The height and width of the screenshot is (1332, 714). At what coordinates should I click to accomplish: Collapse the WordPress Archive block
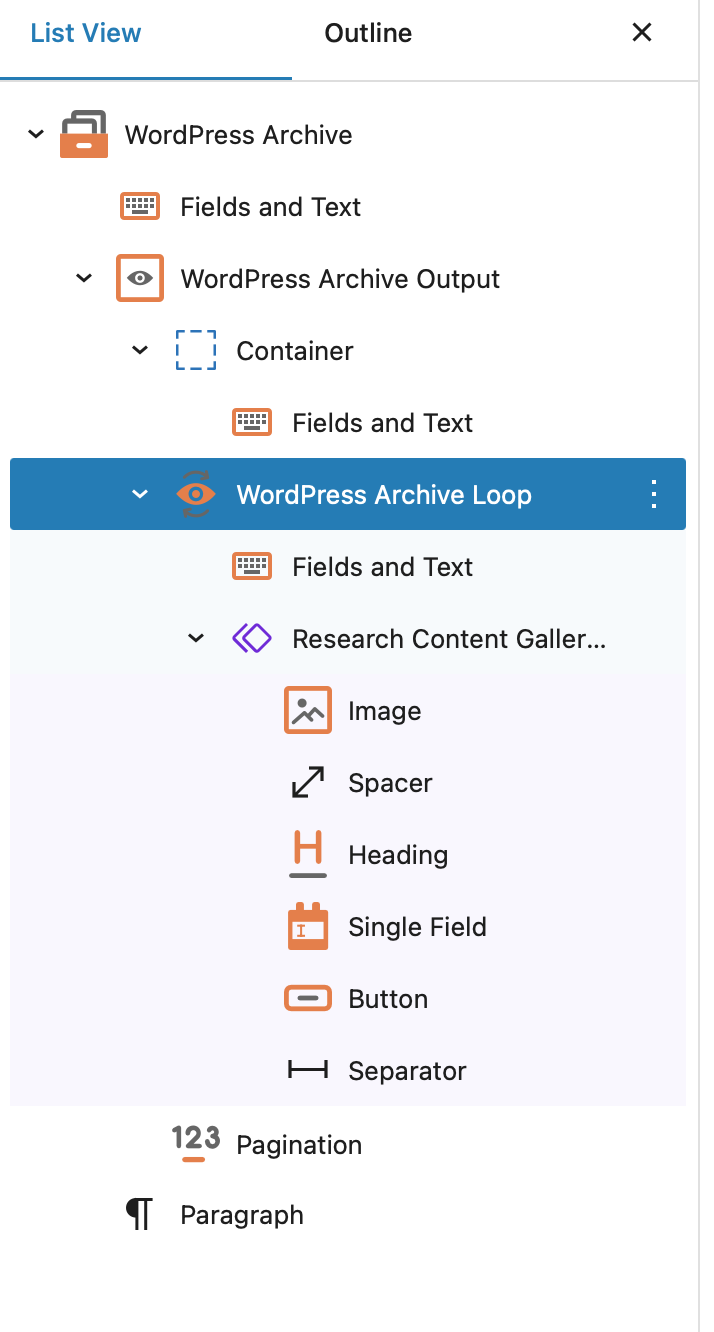[36, 135]
